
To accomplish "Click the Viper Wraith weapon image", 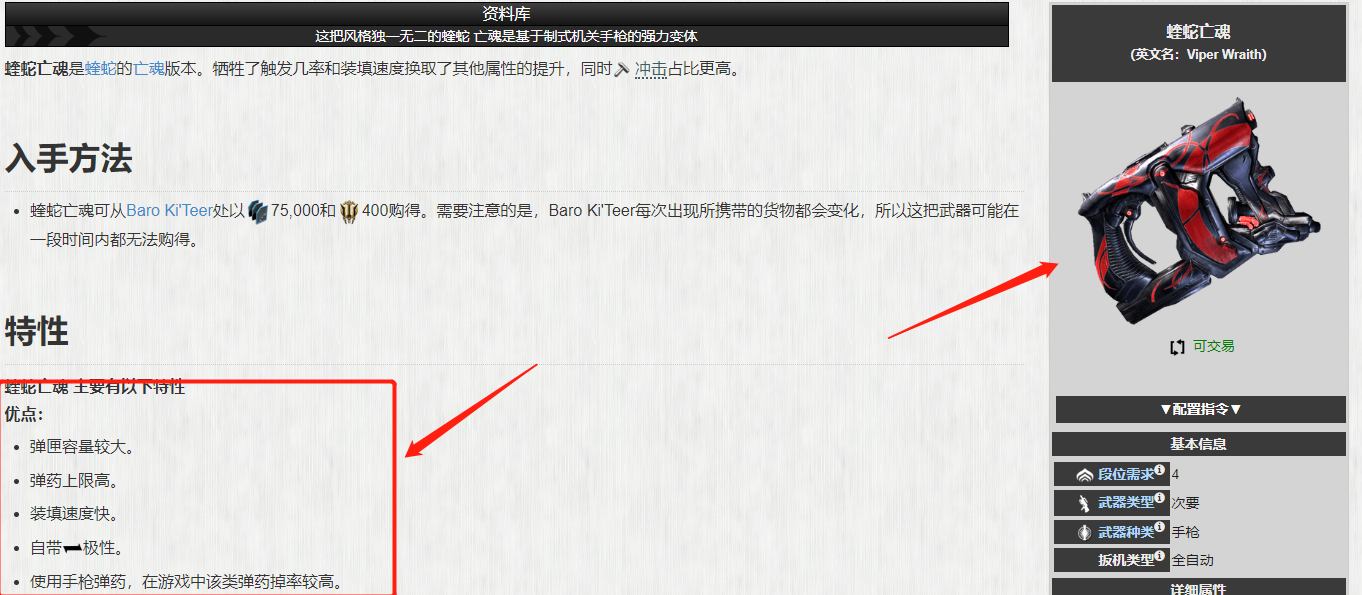I will [x=1199, y=211].
